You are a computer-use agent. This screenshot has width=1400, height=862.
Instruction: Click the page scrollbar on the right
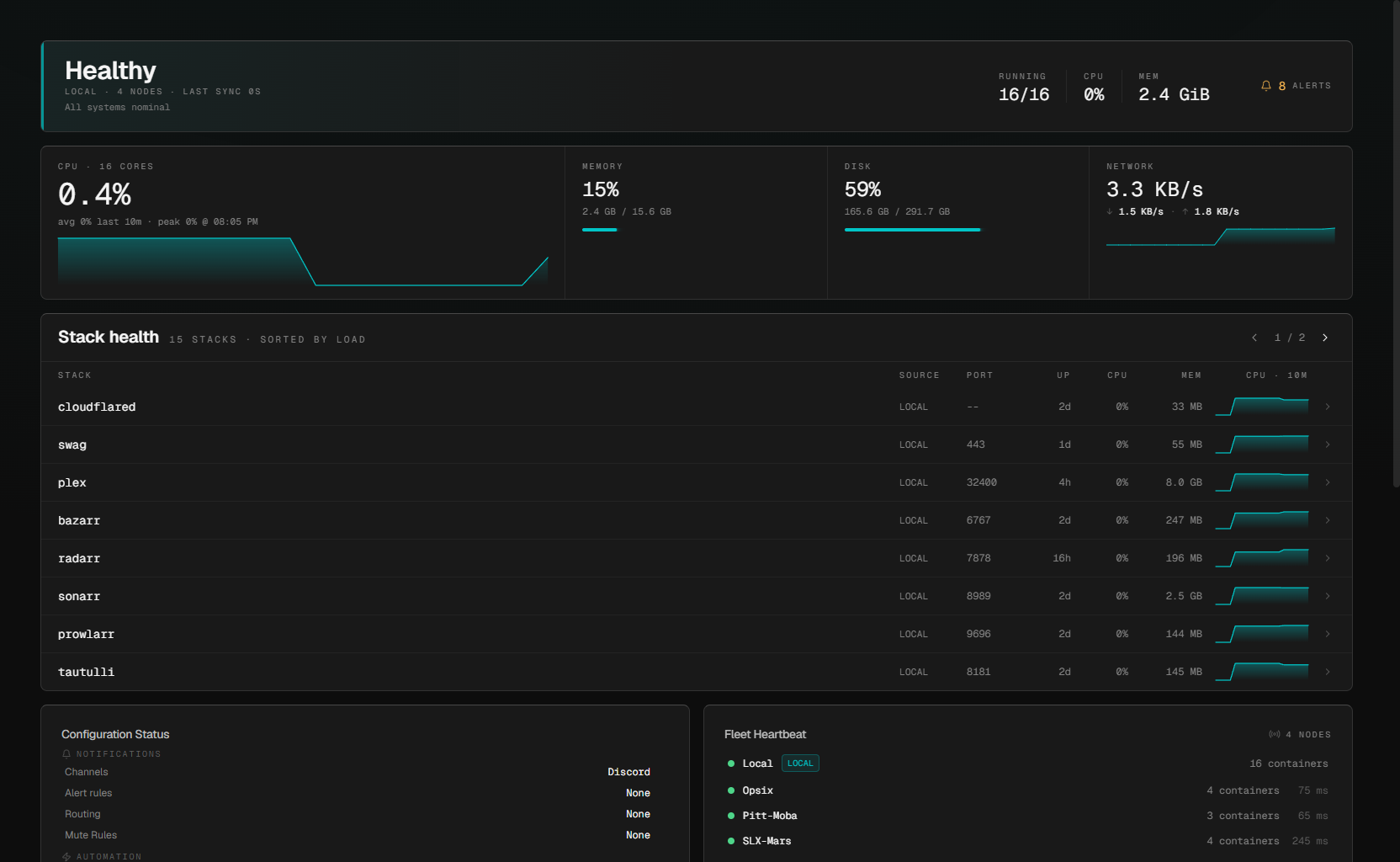click(1397, 244)
